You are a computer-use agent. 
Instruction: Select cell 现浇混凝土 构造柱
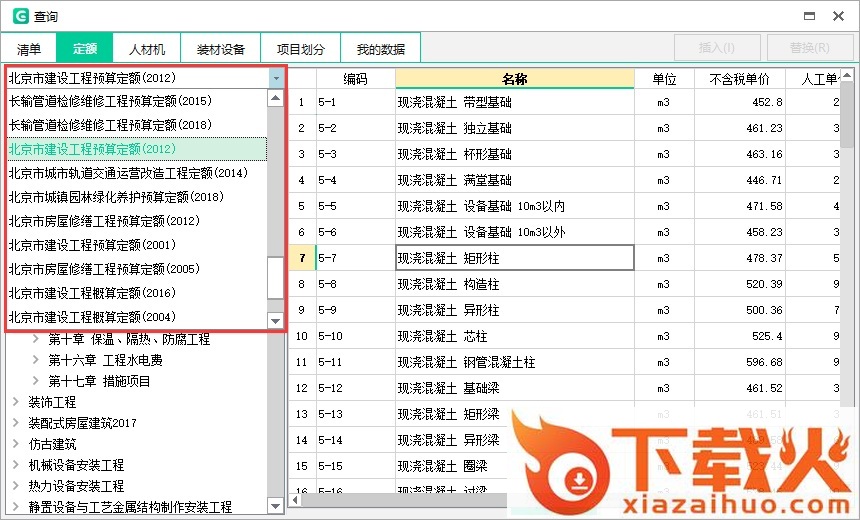pyautogui.click(x=514, y=284)
